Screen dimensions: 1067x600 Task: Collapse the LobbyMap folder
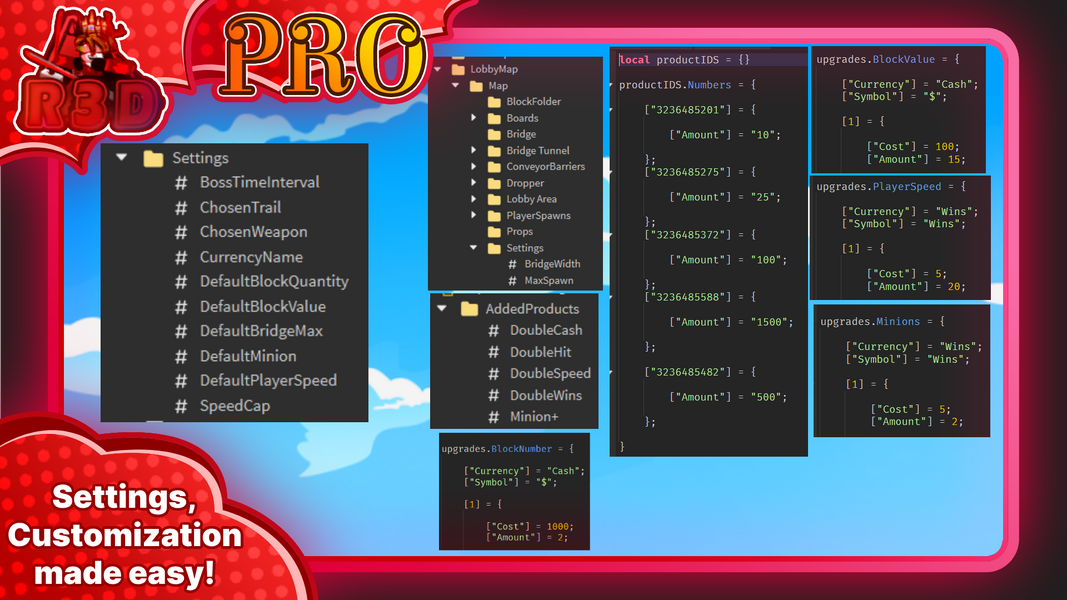(438, 69)
